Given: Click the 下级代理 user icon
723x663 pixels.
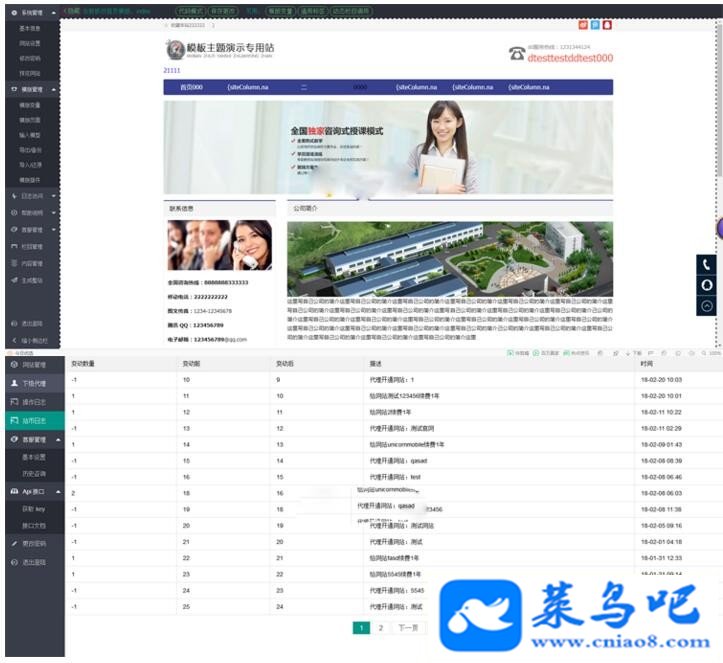Looking at the screenshot, I should tap(14, 383).
